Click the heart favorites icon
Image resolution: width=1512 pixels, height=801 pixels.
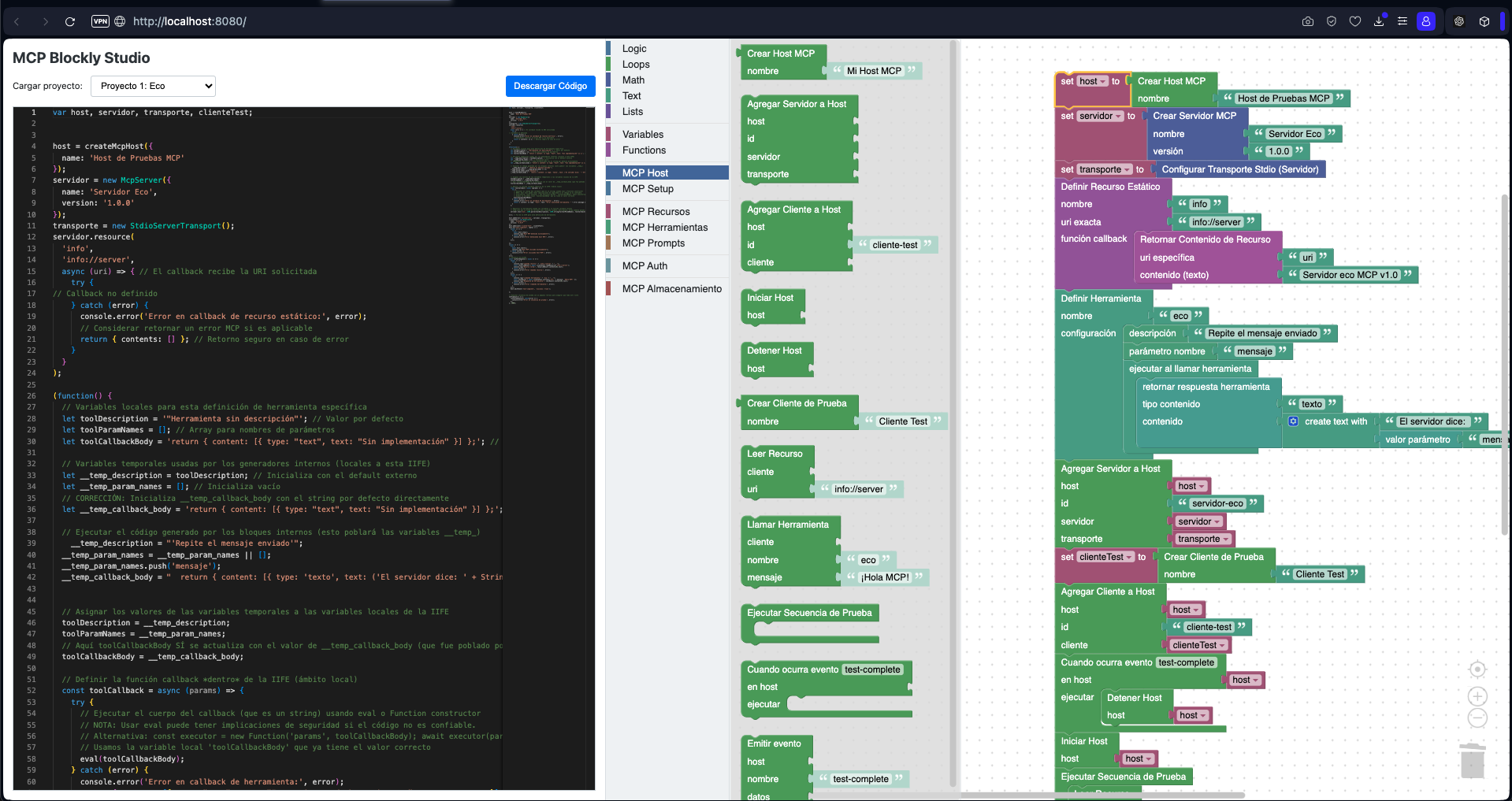1355,21
